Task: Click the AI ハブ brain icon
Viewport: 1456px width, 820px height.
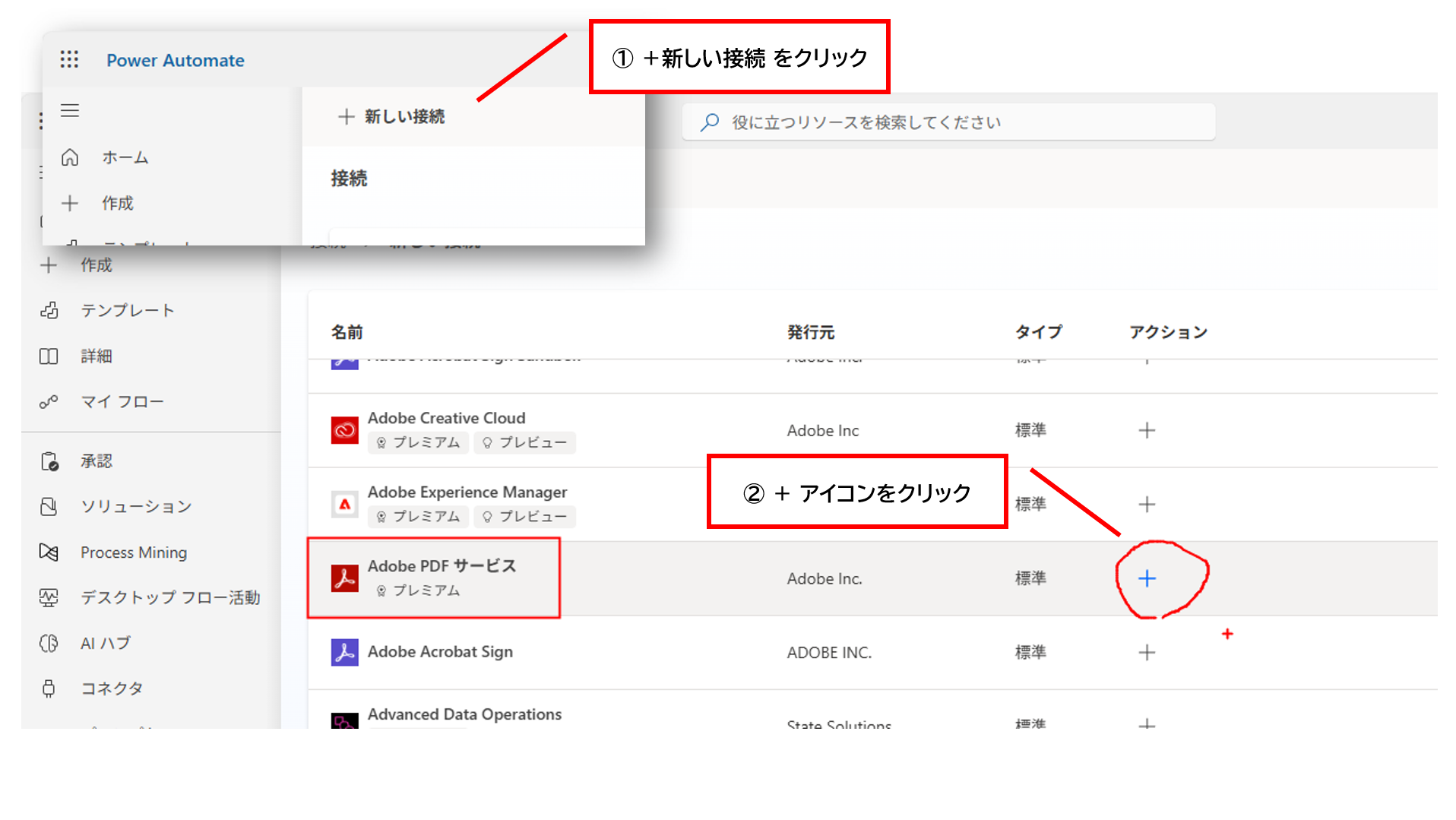Action: click(x=49, y=643)
